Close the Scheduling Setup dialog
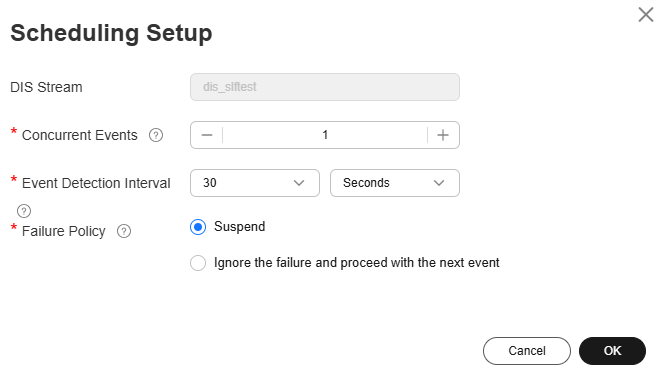The height and width of the screenshot is (372, 659). 646,15
